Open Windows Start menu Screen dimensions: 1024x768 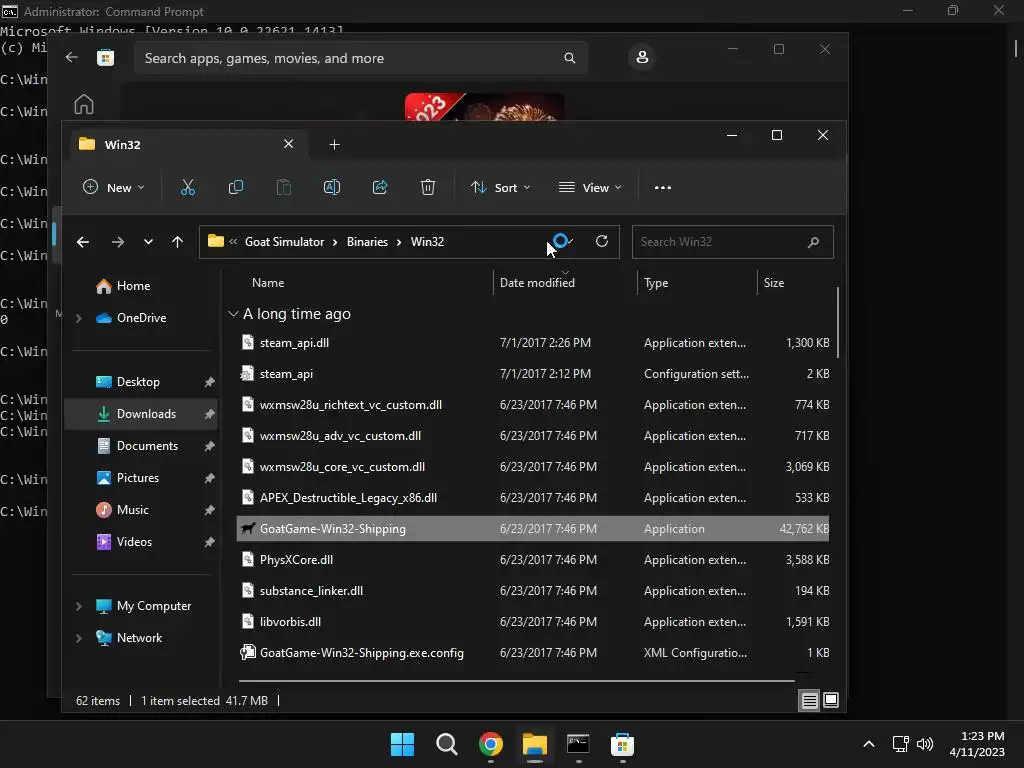[x=402, y=744]
